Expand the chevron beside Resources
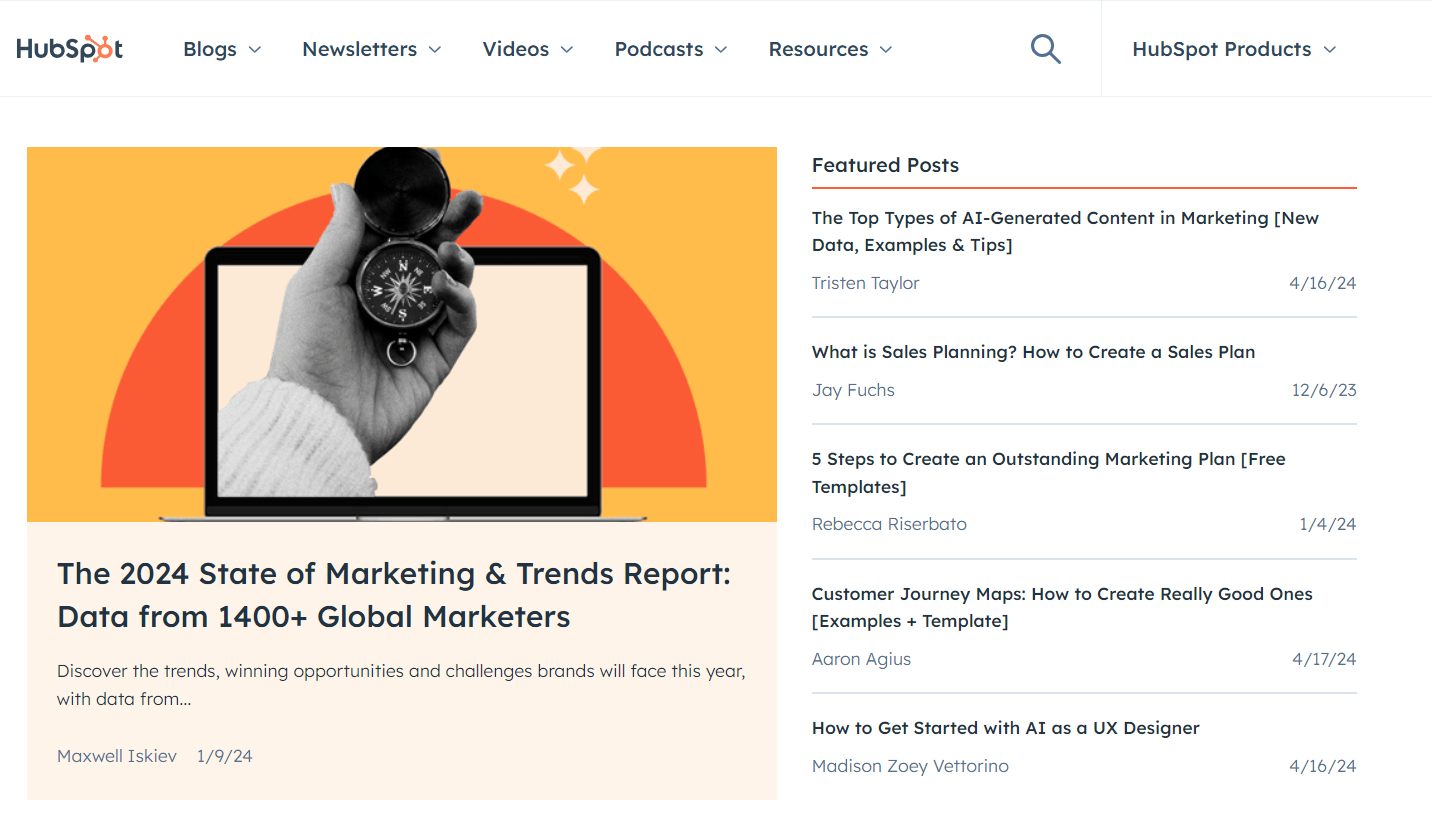The width and height of the screenshot is (1432, 815). (885, 50)
